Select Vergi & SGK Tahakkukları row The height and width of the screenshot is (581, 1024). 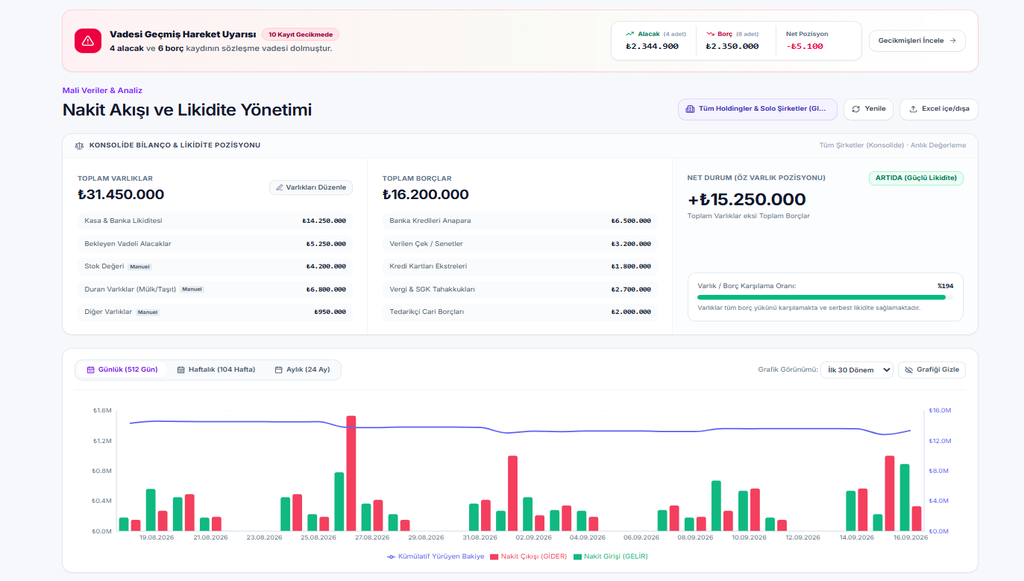[520, 289]
